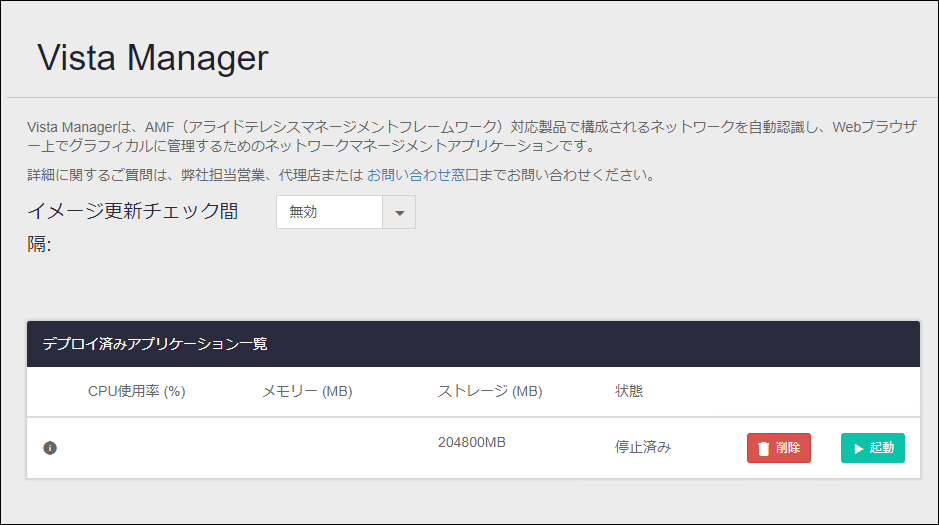Start the application with the green 起動 button
939x525 pixels.
click(x=873, y=448)
